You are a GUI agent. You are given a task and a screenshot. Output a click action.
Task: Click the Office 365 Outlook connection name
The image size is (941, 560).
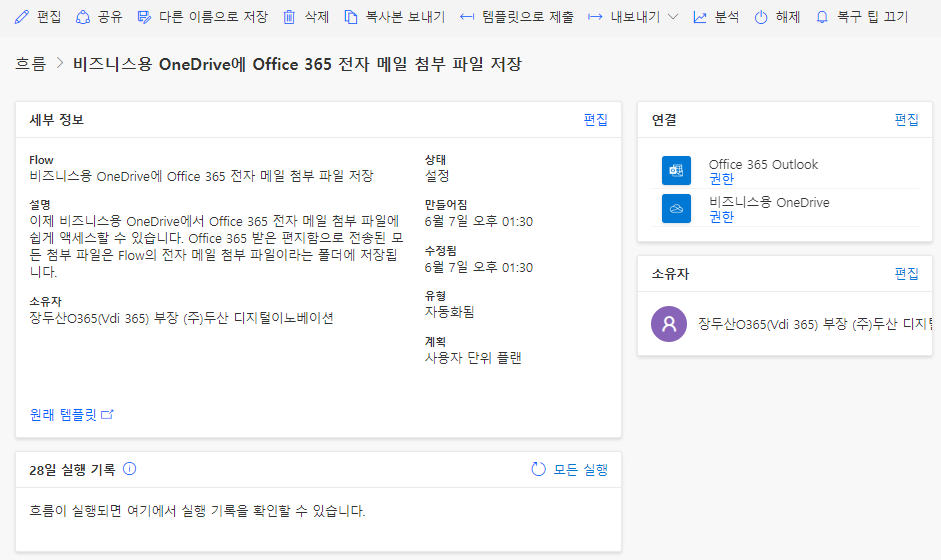763,164
